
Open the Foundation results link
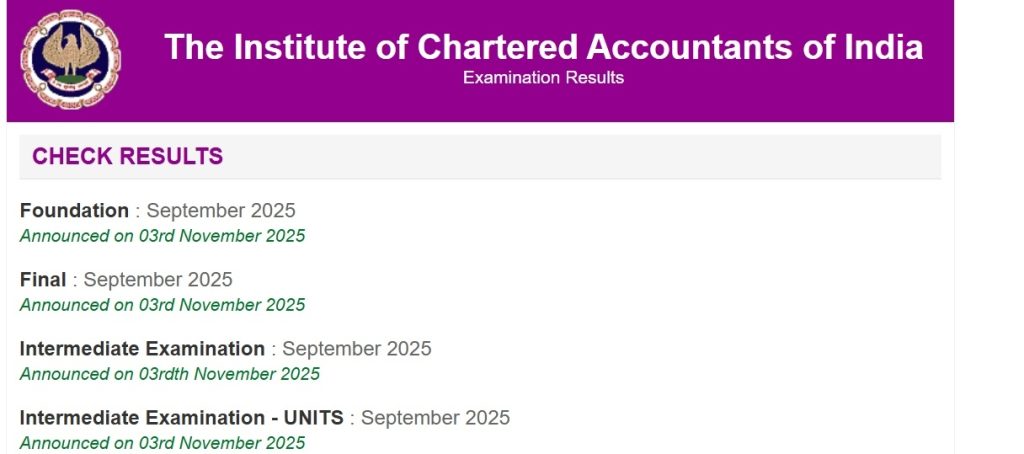pos(74,211)
